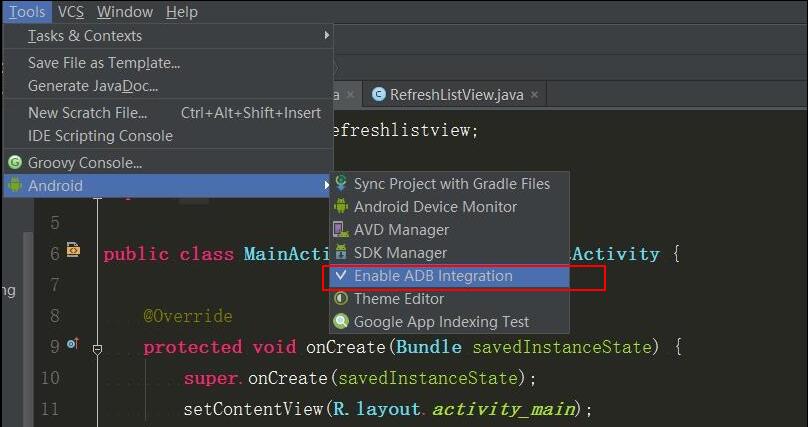Click Android robot icon in Tools menu
Viewport: 808px width, 427px height.
coord(15,185)
